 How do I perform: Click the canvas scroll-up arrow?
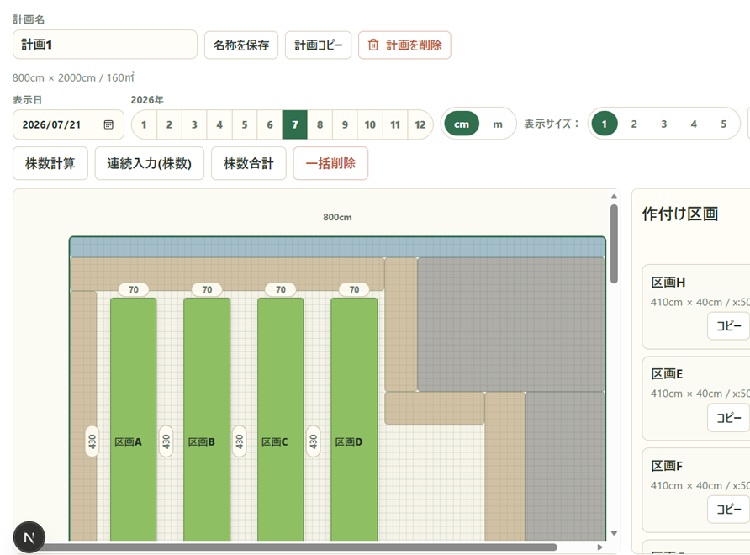click(614, 197)
